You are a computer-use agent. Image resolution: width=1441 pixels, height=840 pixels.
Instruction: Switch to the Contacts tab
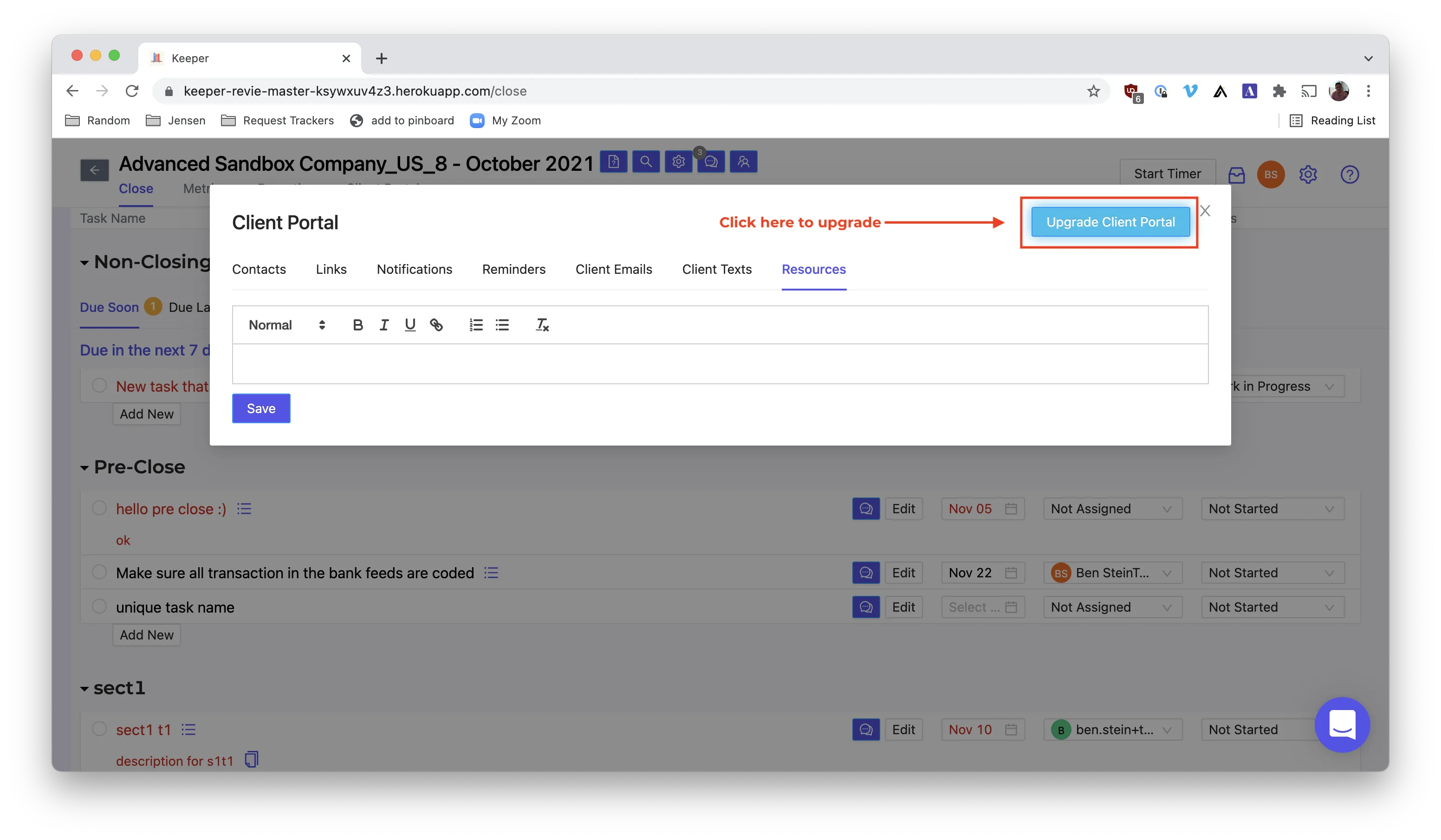pos(259,269)
